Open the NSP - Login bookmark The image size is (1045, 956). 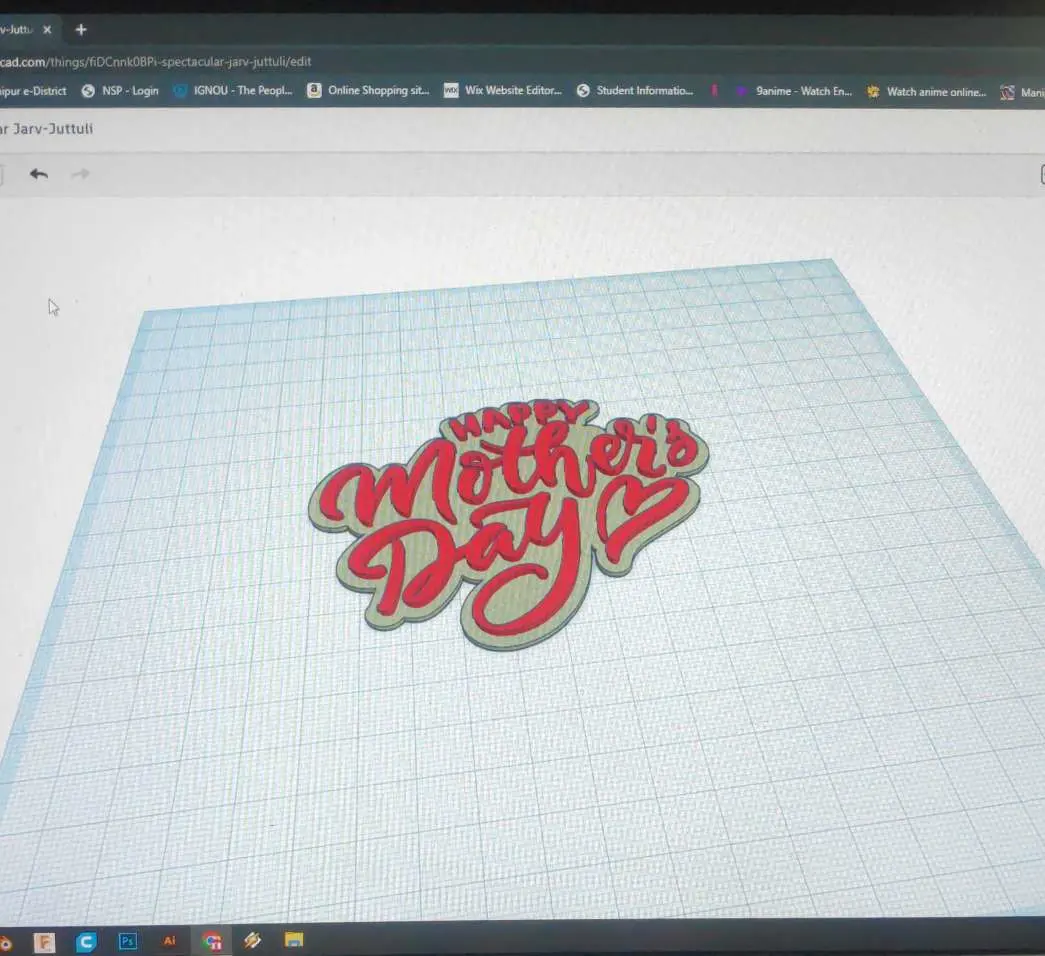click(120, 91)
